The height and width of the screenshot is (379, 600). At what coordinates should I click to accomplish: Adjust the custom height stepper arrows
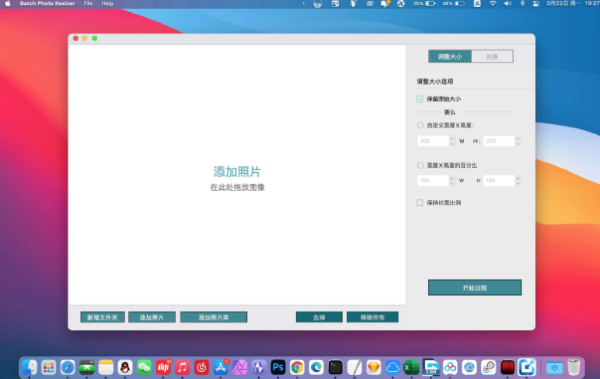(x=518, y=141)
